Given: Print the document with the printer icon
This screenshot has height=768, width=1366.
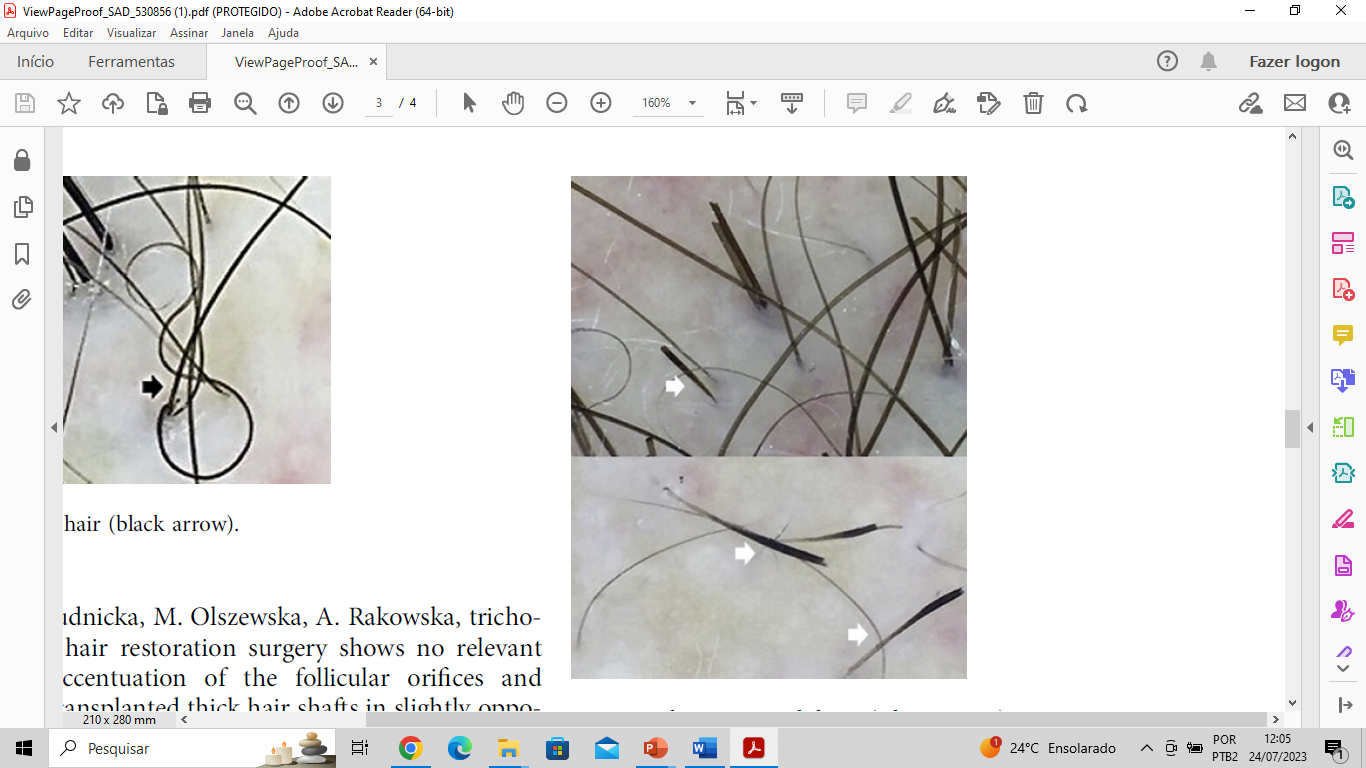Looking at the screenshot, I should (200, 103).
